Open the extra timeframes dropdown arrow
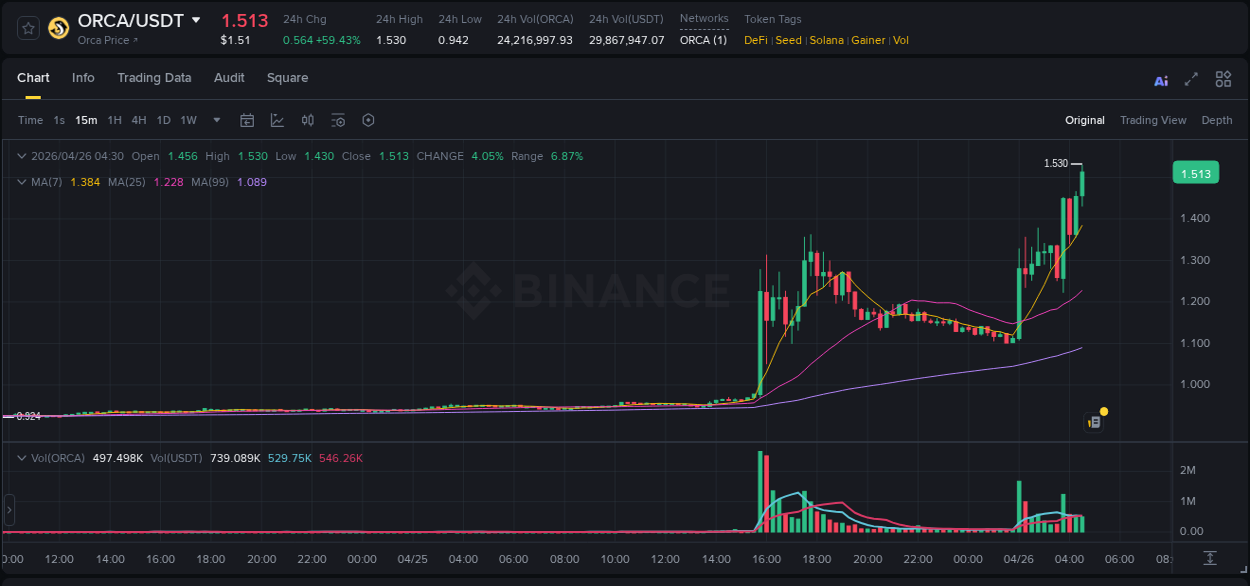1250x586 pixels. 215,120
